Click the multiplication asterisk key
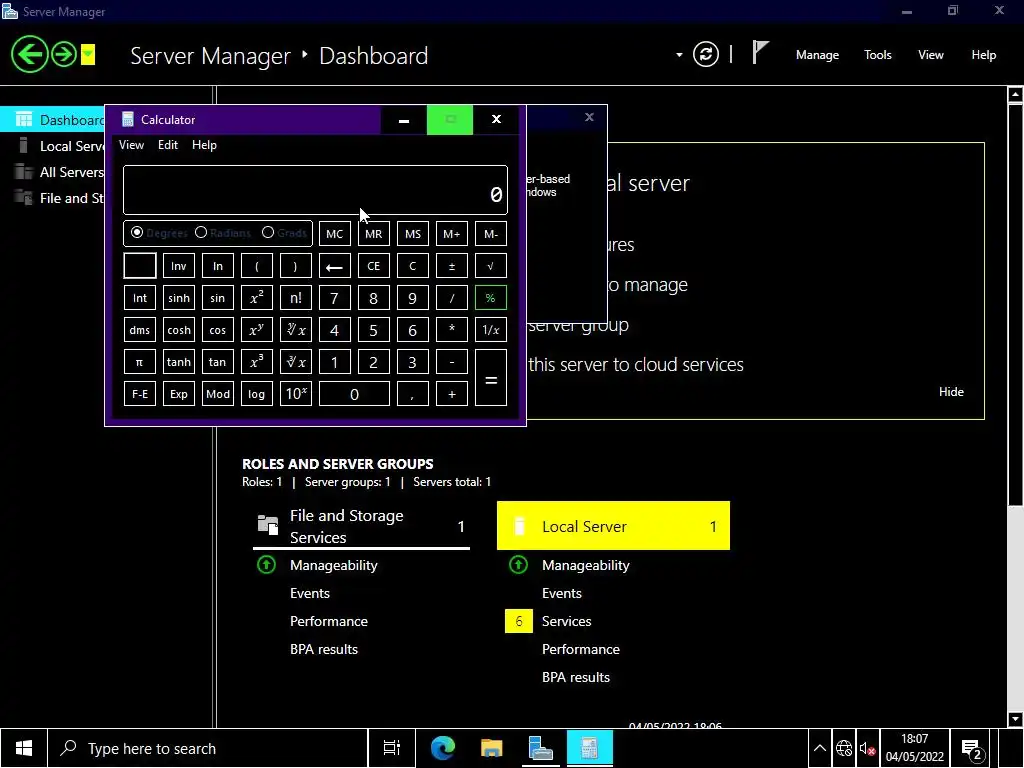This screenshot has height=768, width=1024. [451, 330]
